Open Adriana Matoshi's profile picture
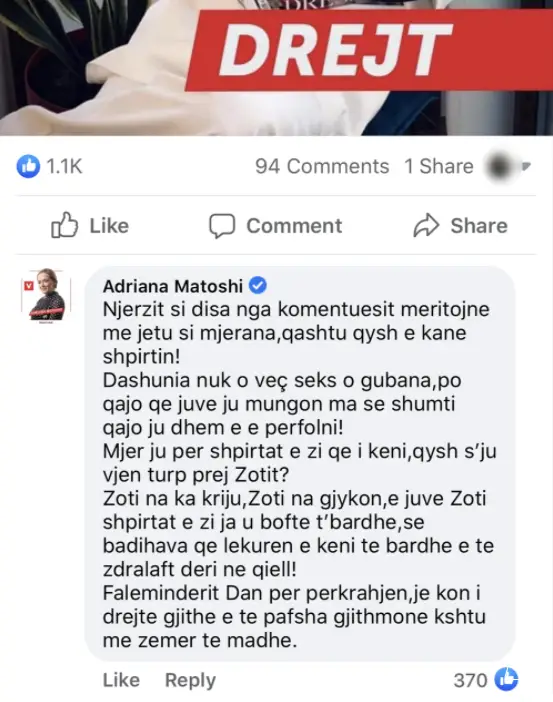 click(x=46, y=295)
